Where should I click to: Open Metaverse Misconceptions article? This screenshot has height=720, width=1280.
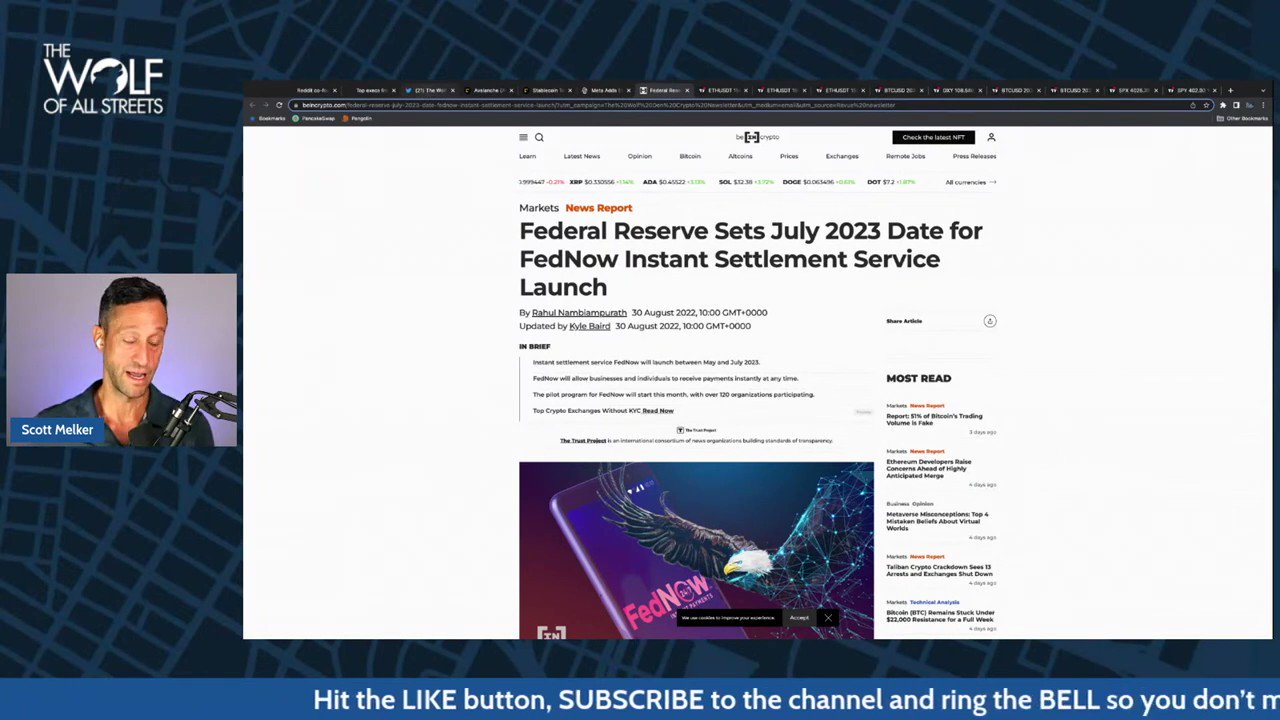tap(937, 521)
